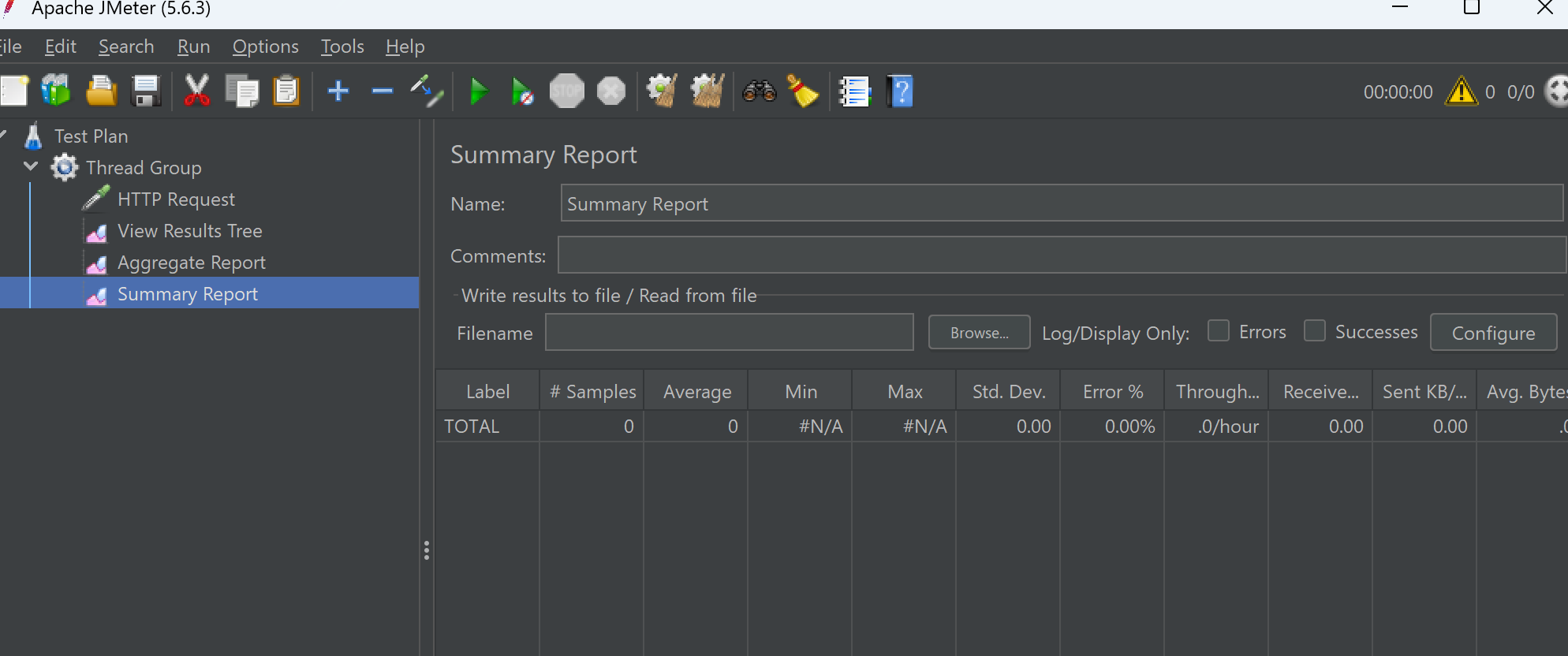The image size is (1568, 656).
Task: Open the Templates icon
Action: pos(56,91)
